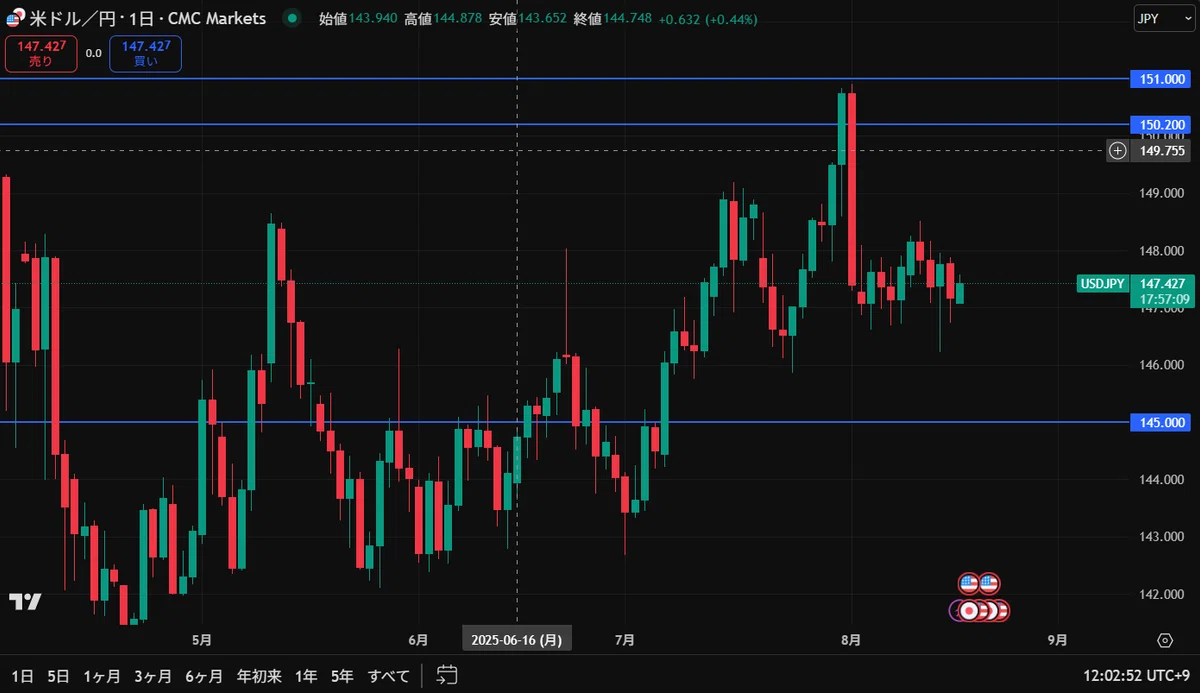Screen dimensions: 1200x693
Task: Select the 150.200 horizontal line label
Action: 1160,125
